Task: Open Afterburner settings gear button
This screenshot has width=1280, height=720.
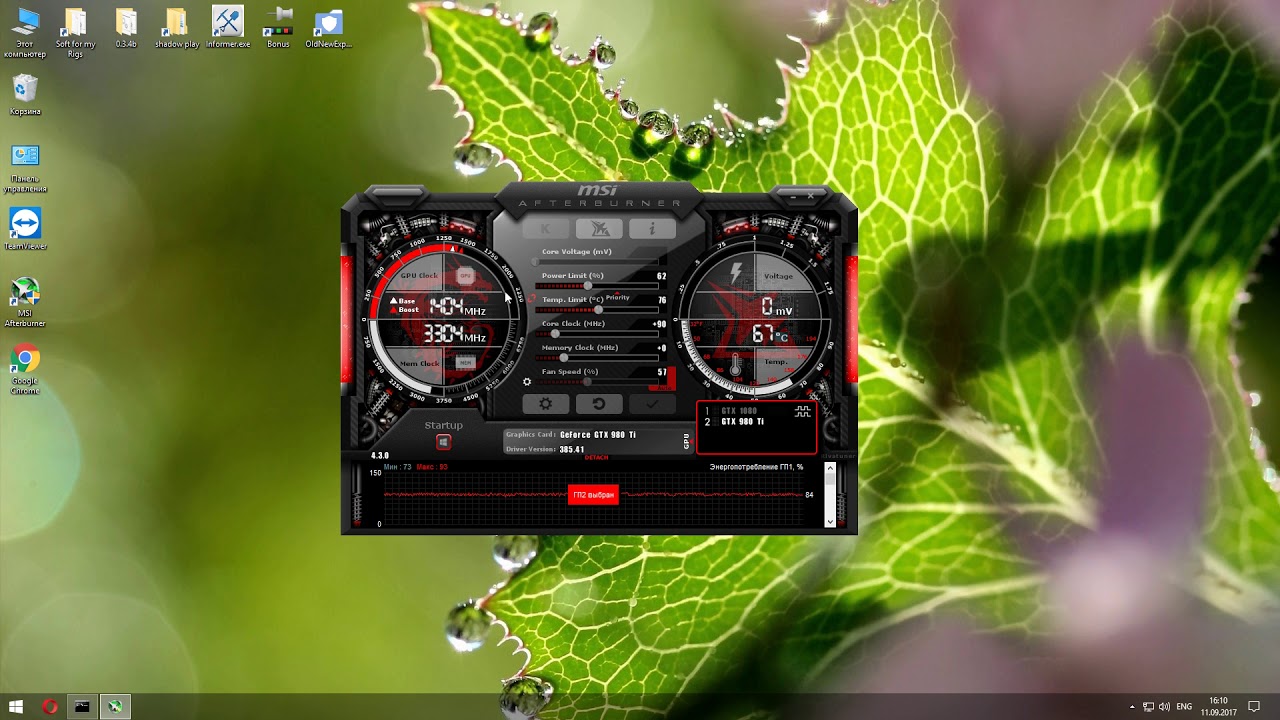Action: click(x=546, y=404)
